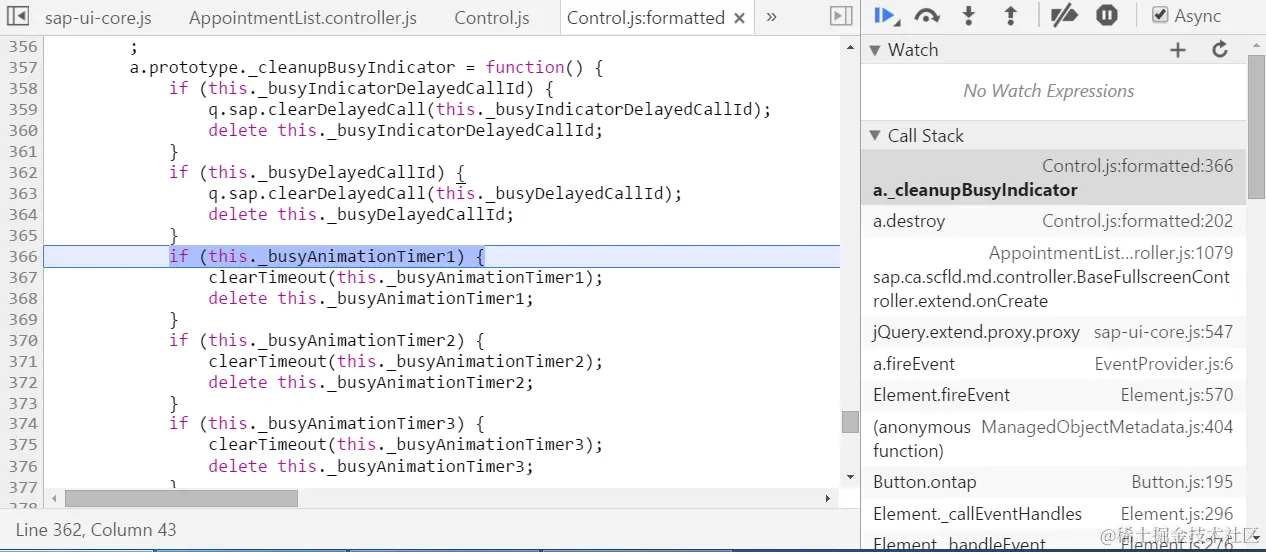Open AppointmentList...roller.js:1079 link

click(1111, 253)
